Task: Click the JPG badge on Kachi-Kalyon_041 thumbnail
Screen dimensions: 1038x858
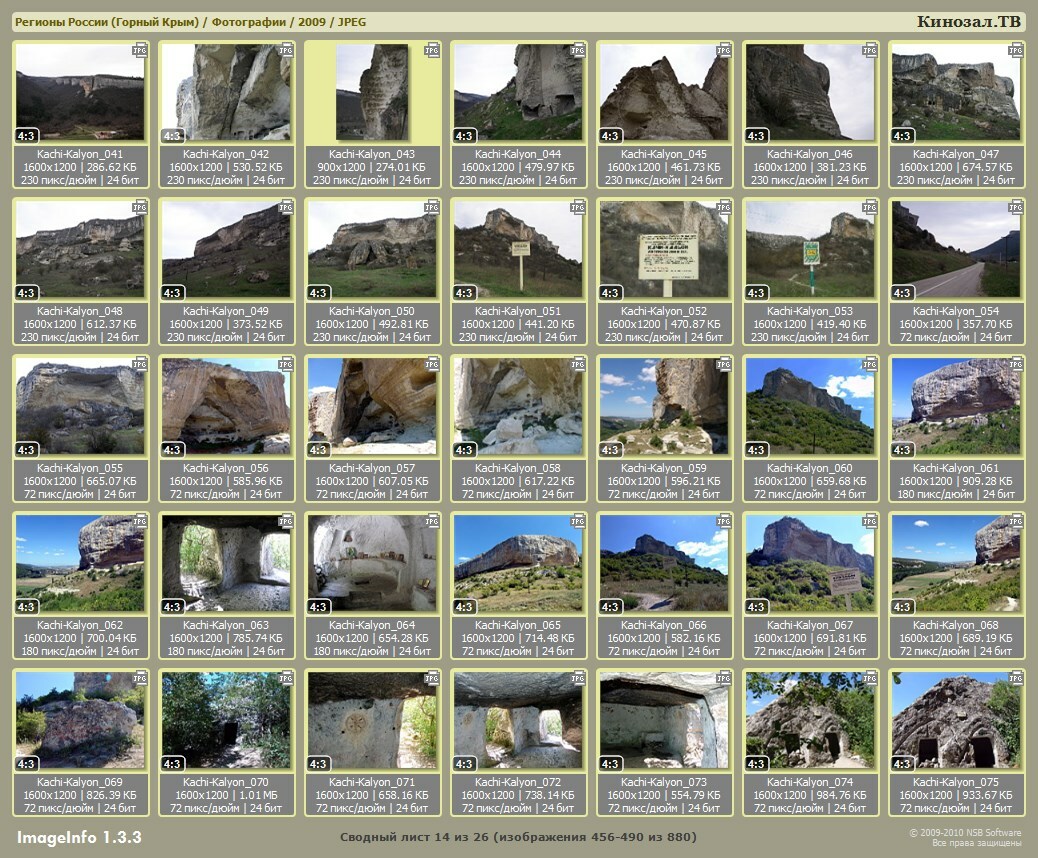Action: tap(140, 50)
